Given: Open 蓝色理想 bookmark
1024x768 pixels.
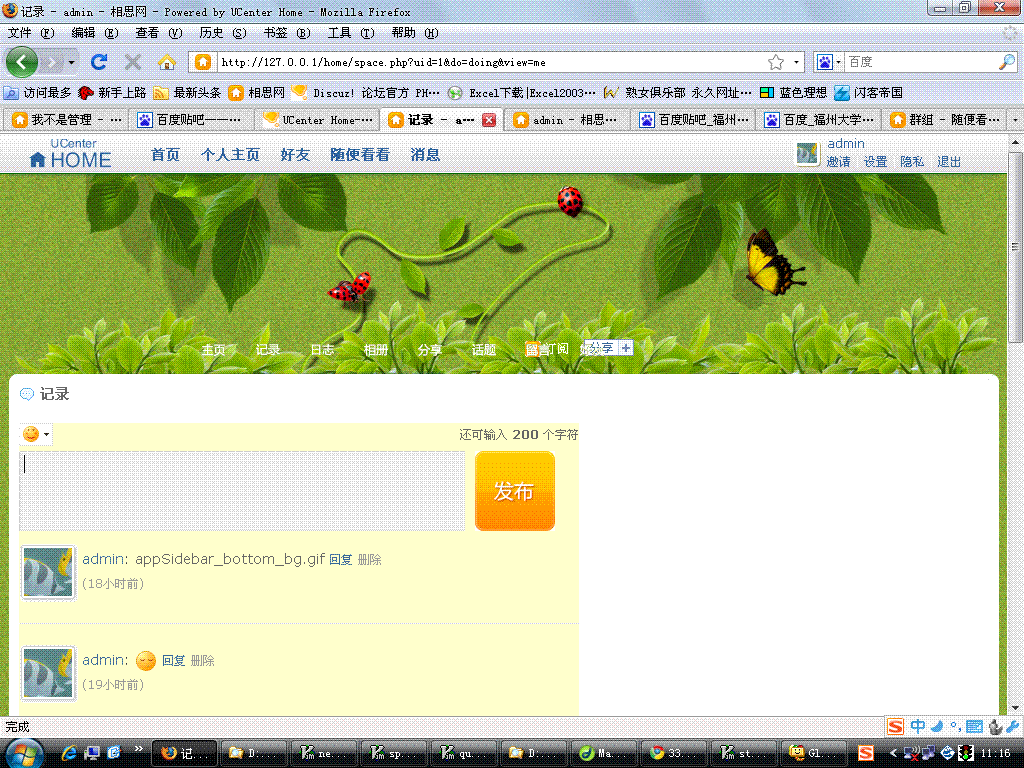Looking at the screenshot, I should tap(793, 93).
